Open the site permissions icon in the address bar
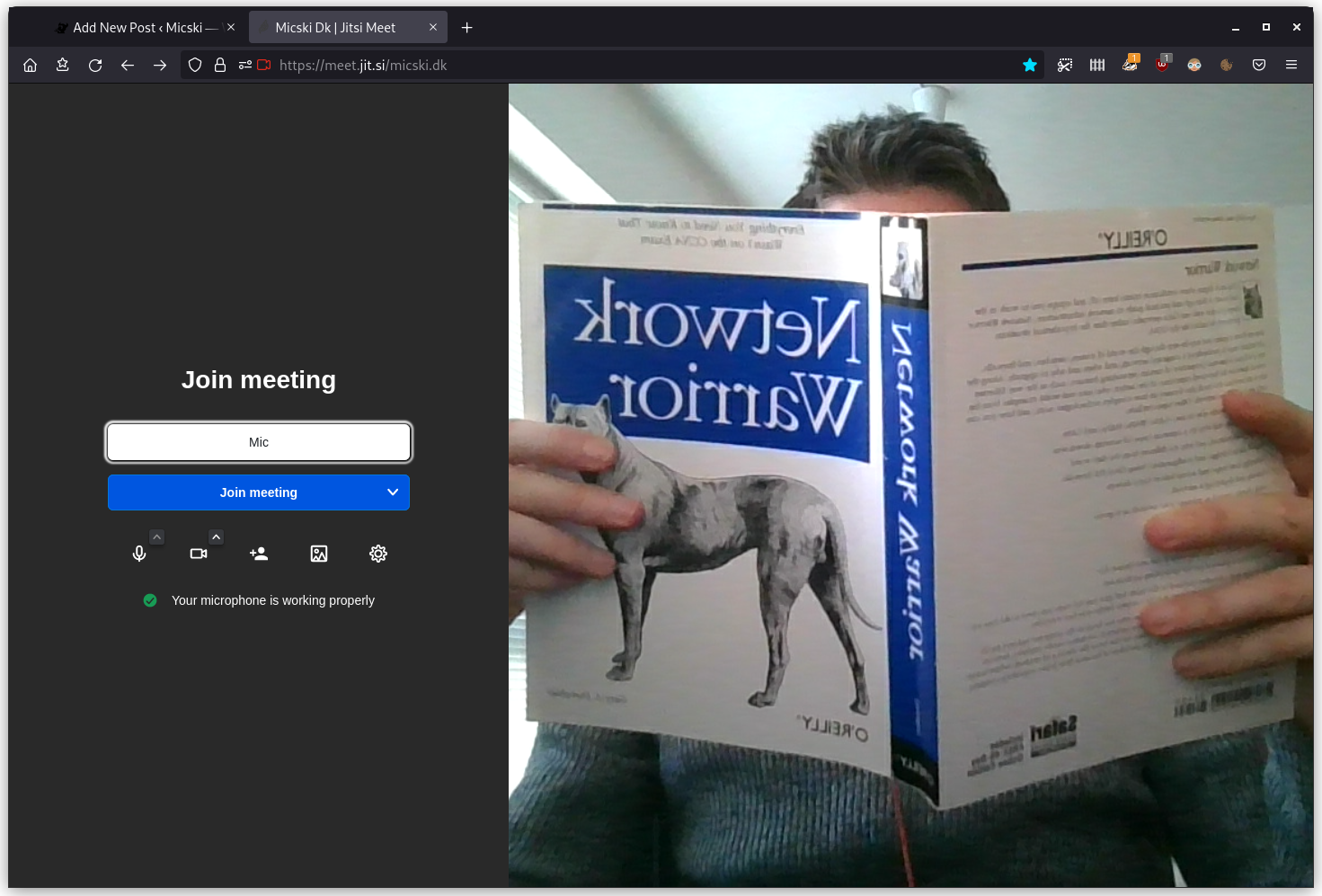This screenshot has width=1322, height=896. (244, 65)
